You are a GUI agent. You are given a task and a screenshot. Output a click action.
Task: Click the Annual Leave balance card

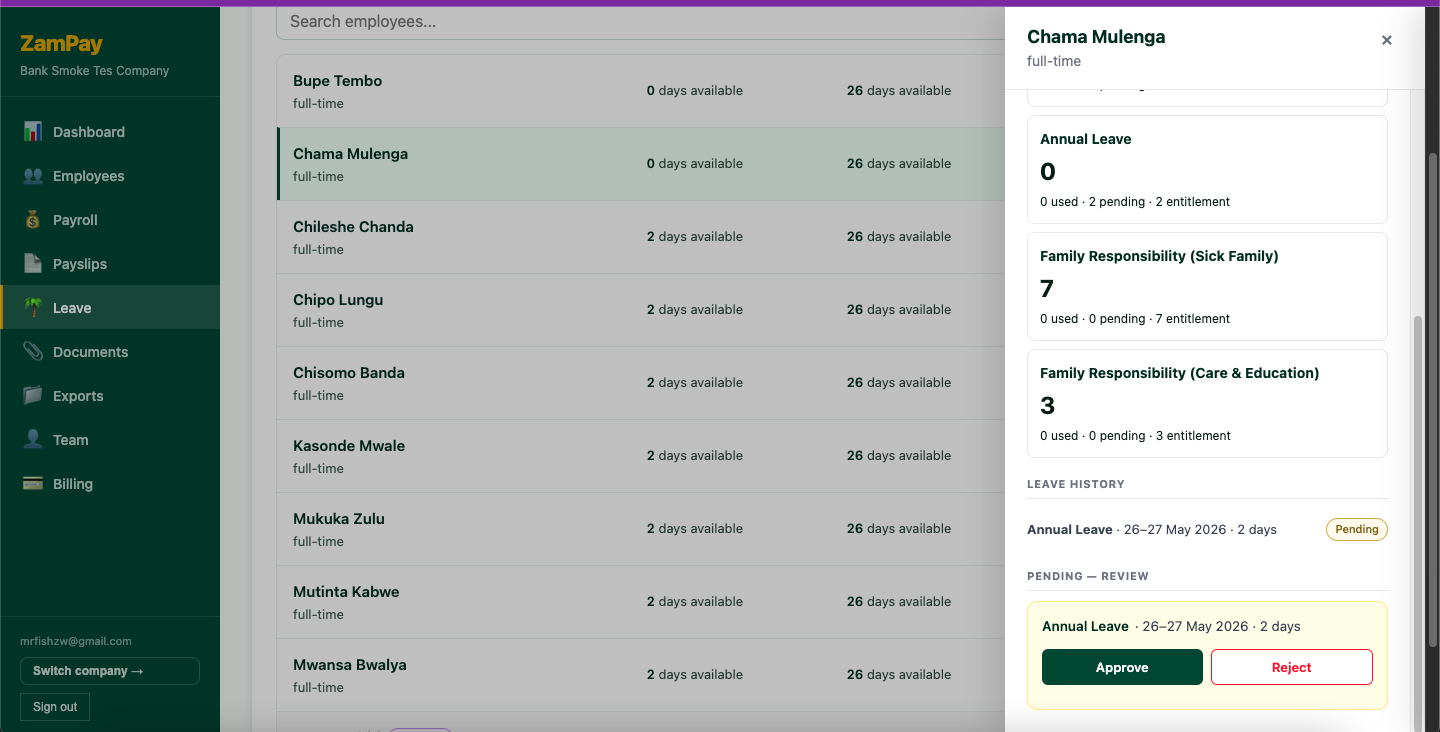click(1207, 169)
